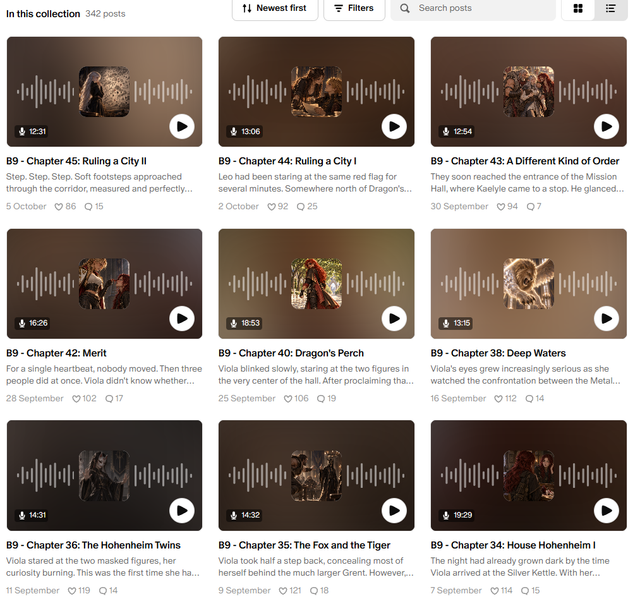Play Chapter 34: House Hohenheim I audio
Screen dimensions: 640x608
coord(606,510)
